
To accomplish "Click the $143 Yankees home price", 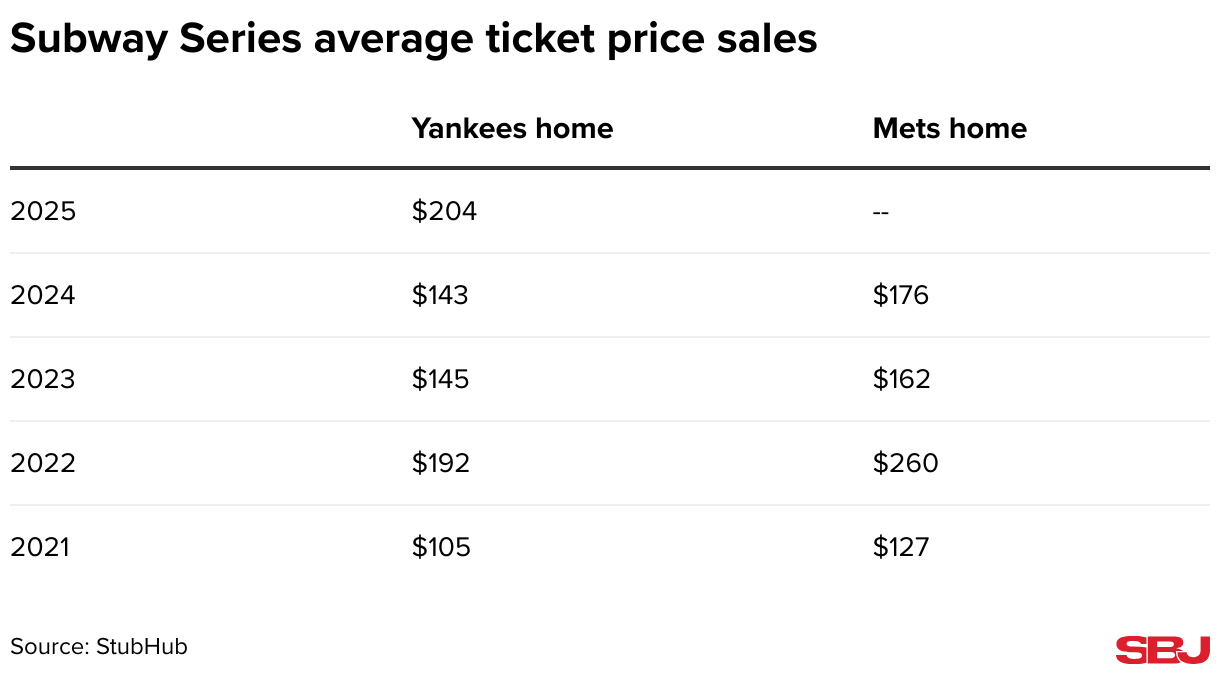I will pyautogui.click(x=440, y=296).
